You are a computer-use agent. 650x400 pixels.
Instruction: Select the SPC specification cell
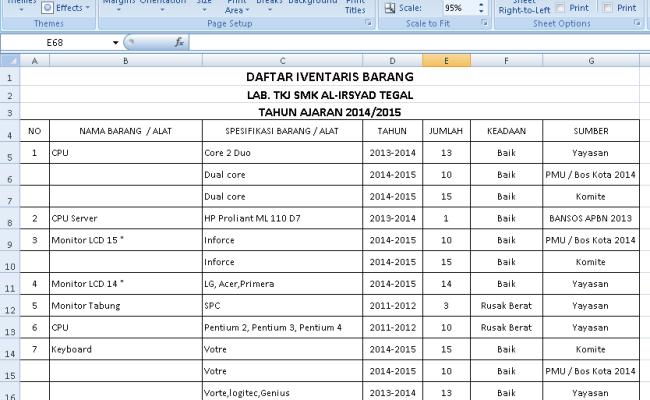click(282, 306)
